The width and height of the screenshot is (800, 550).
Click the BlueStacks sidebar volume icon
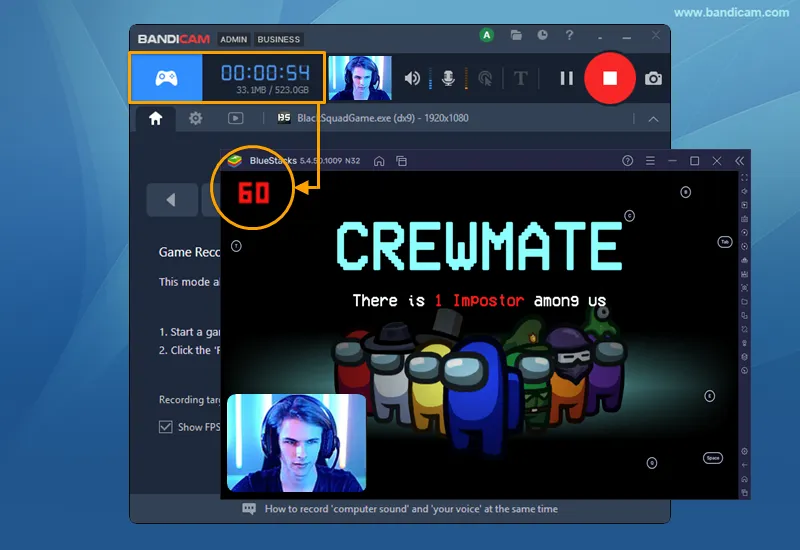pyautogui.click(x=744, y=191)
